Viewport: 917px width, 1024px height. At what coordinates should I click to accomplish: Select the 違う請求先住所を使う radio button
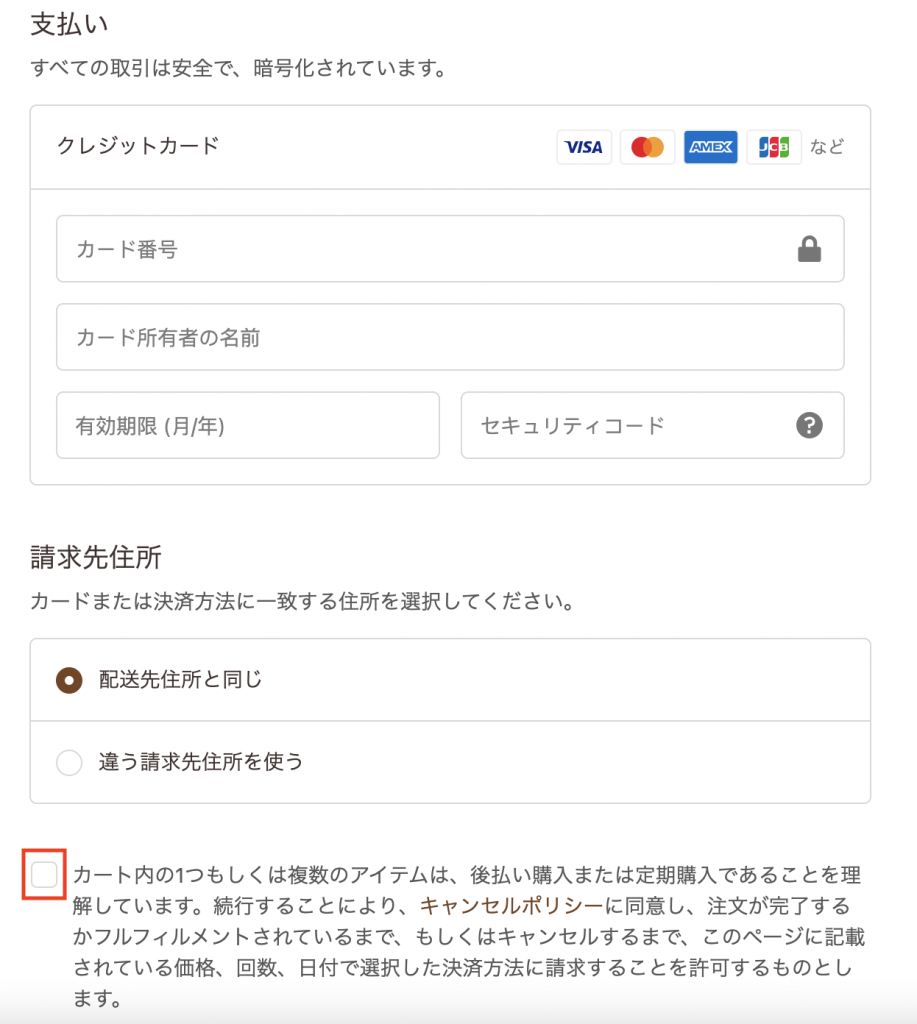pos(69,763)
